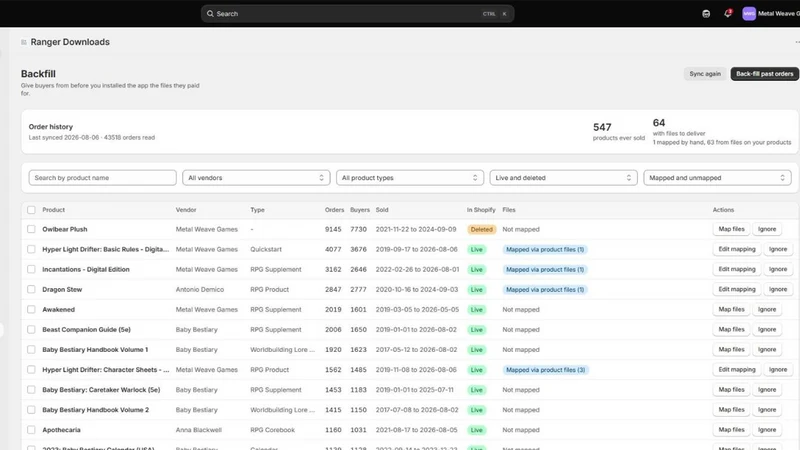Screen dimensions: 800x450
Task: Click the Sold column header
Action: pyautogui.click(x=382, y=210)
